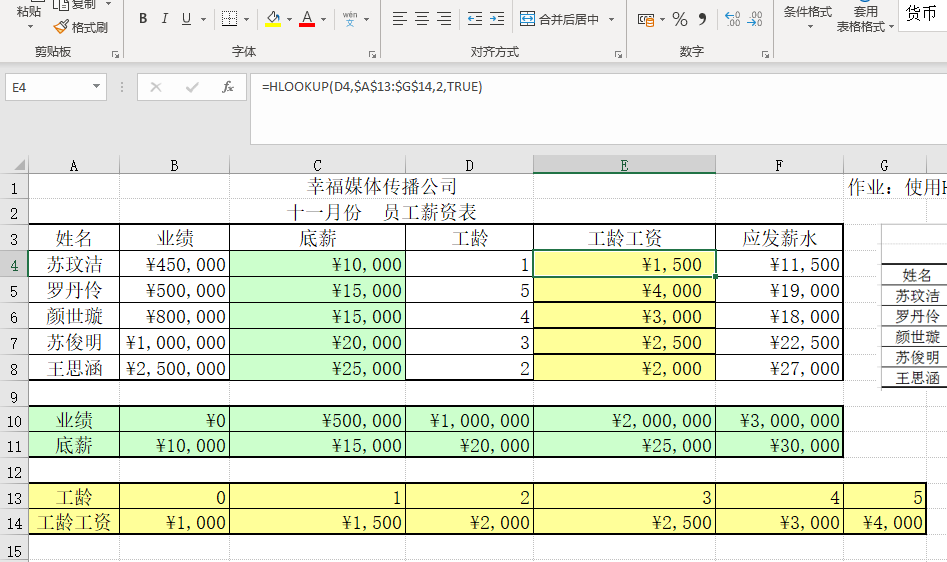947x562 pixels.
Task: Select cell ¥27,000 in 应发薪水 column
Action: click(x=779, y=368)
